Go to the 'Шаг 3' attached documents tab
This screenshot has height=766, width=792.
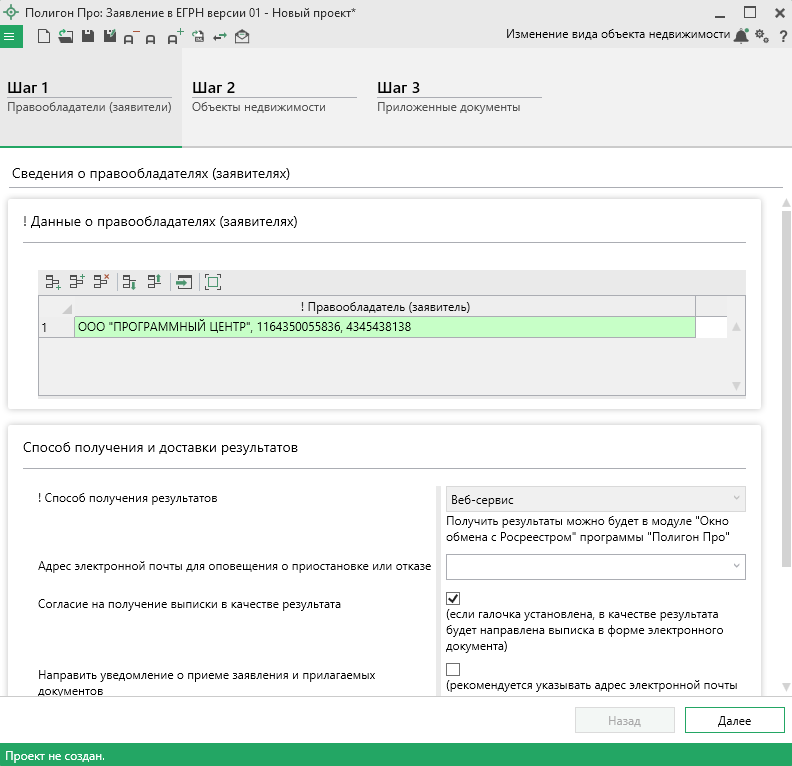[x=448, y=96]
